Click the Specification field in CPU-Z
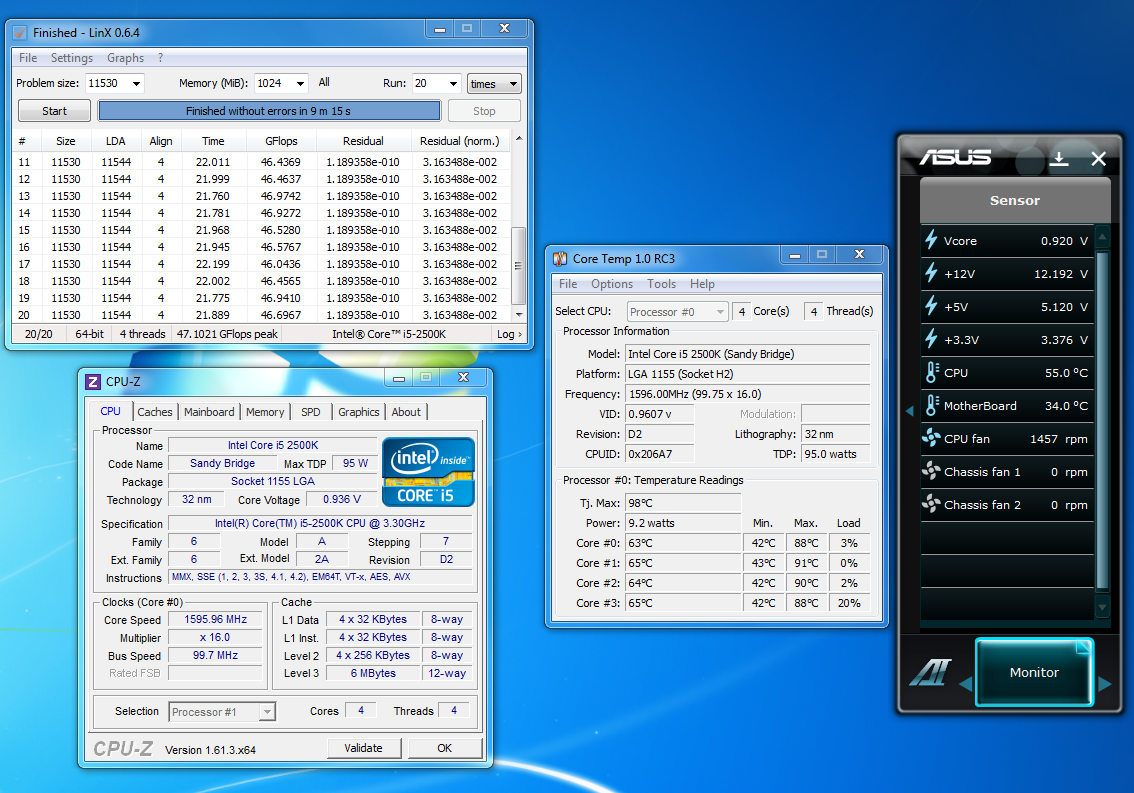 click(320, 523)
